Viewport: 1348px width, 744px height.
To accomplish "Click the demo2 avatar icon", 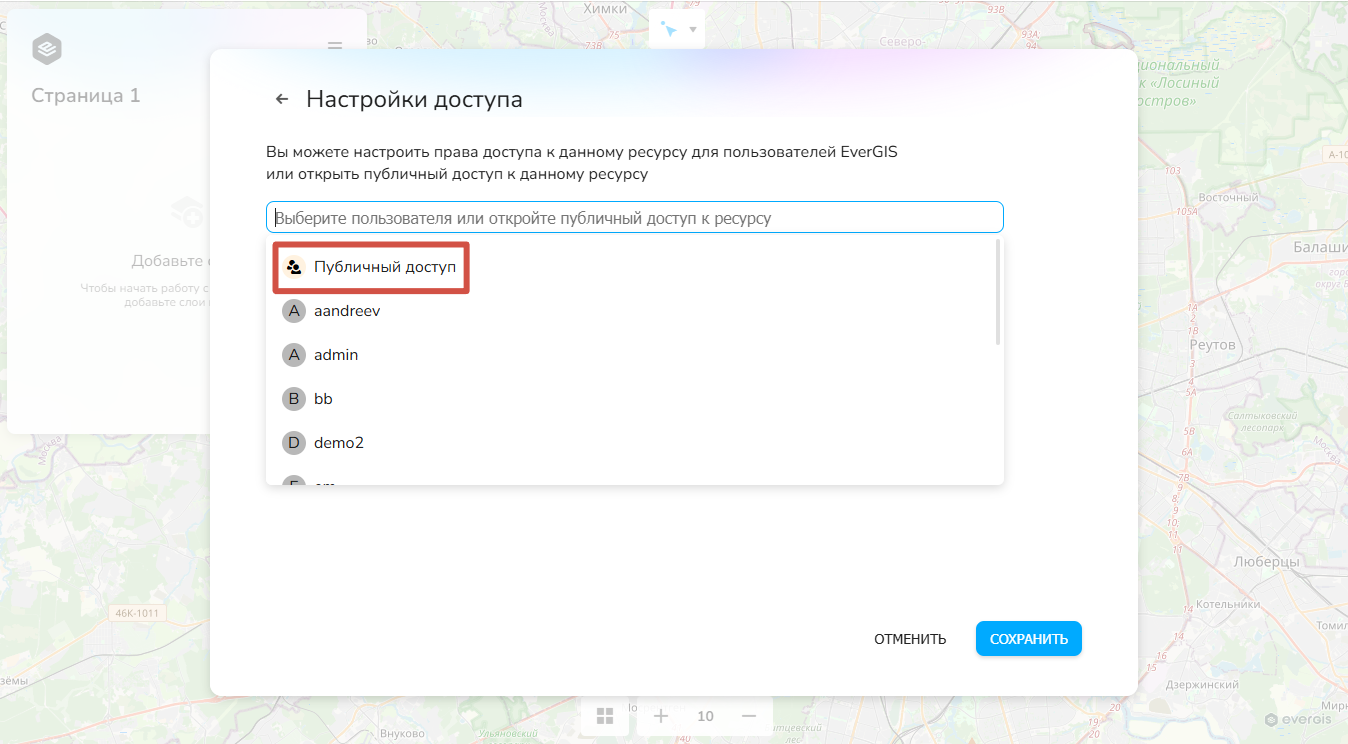I will 294,442.
